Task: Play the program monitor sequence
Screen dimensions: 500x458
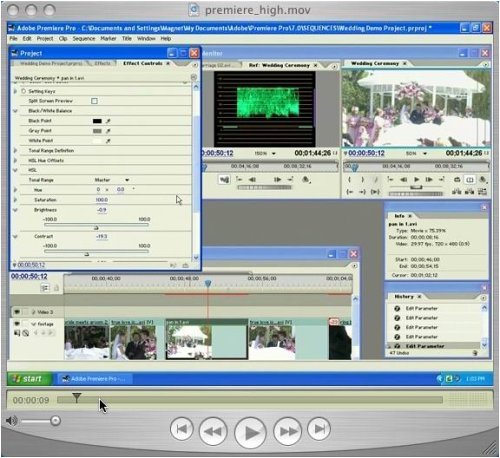Action: tap(416, 180)
